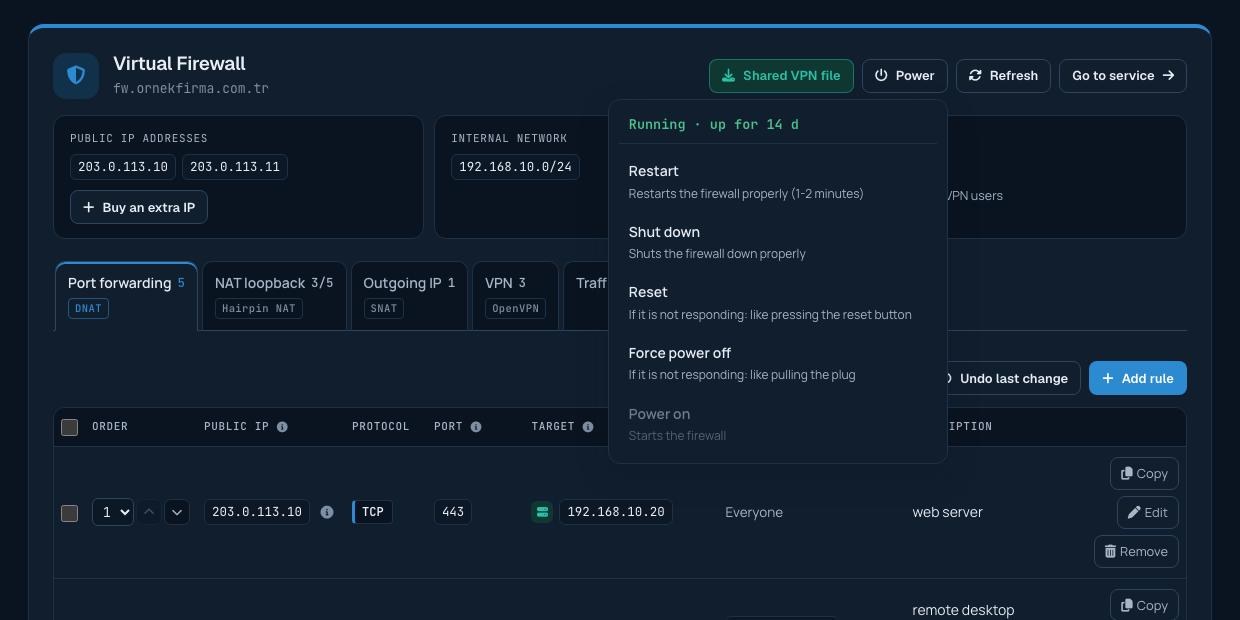Image resolution: width=1240 pixels, height=620 pixels.
Task: Click the info icon beside PORT header
Action: coord(476,427)
